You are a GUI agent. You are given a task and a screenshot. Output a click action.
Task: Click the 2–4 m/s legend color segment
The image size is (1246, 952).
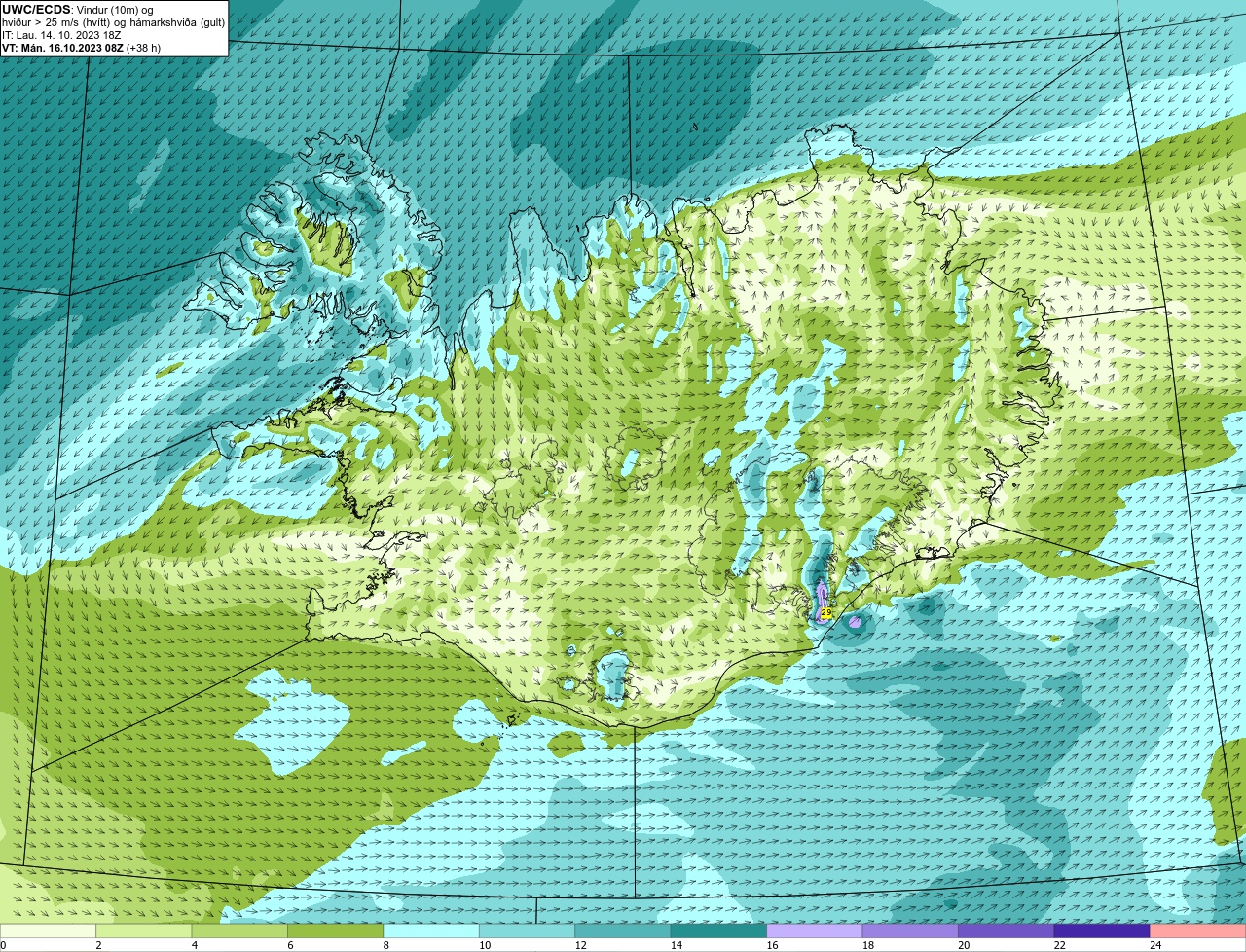pos(145,932)
